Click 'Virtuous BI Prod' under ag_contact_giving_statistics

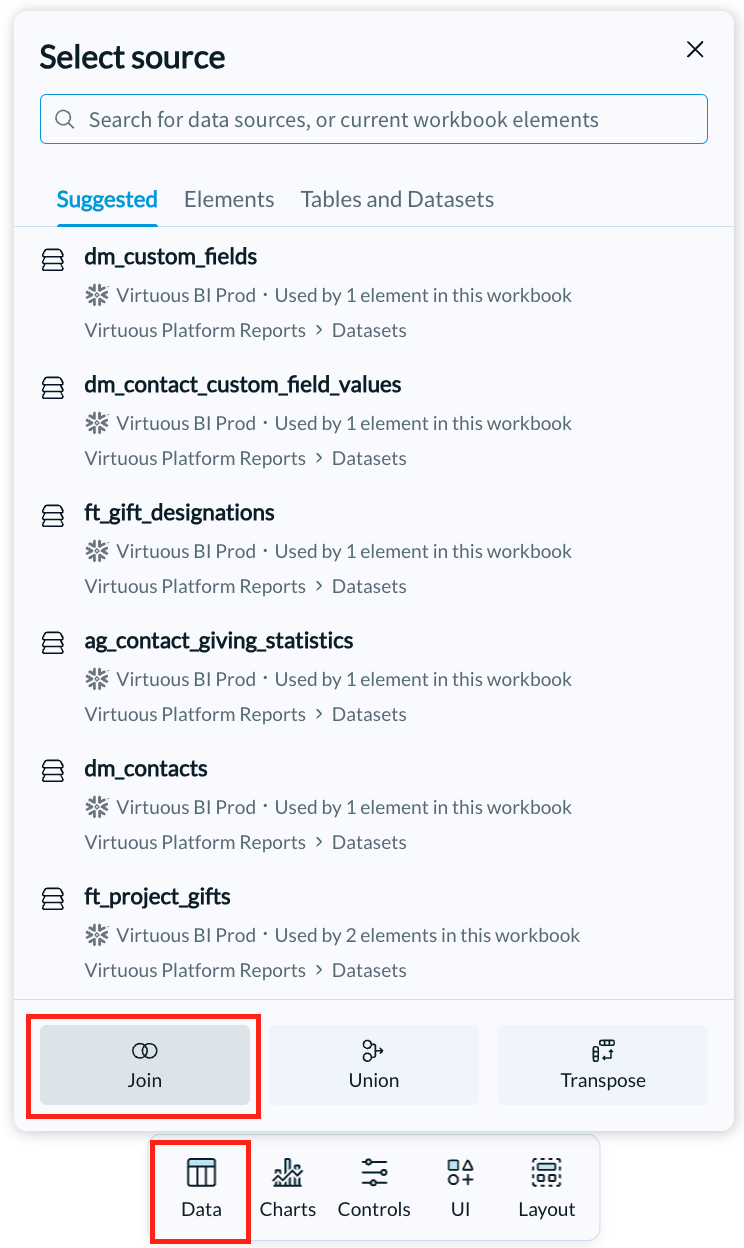pyautogui.click(x=186, y=679)
